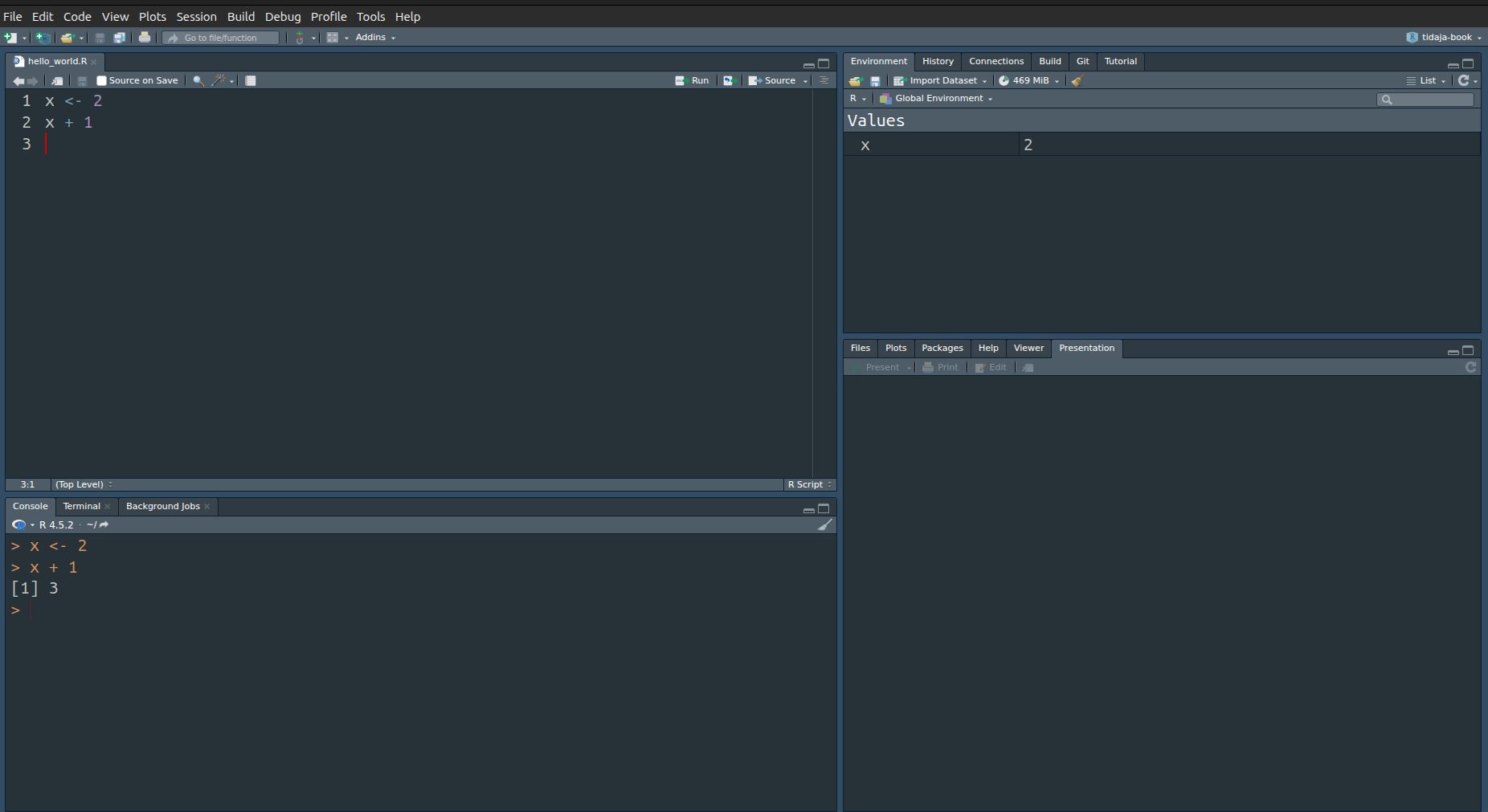The image size is (1488, 812).
Task: Enable the Source on Save checkbox
Action: 102,81
